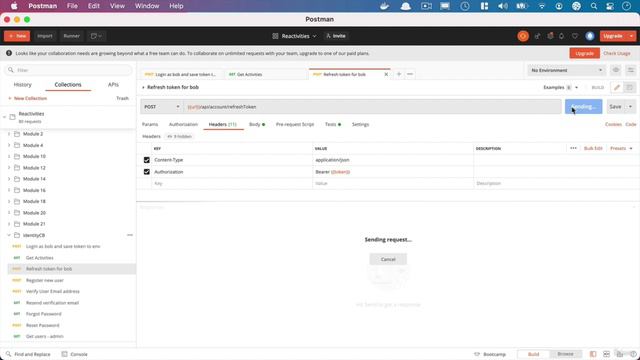Click the request URL input field

pyautogui.click(x=372, y=107)
